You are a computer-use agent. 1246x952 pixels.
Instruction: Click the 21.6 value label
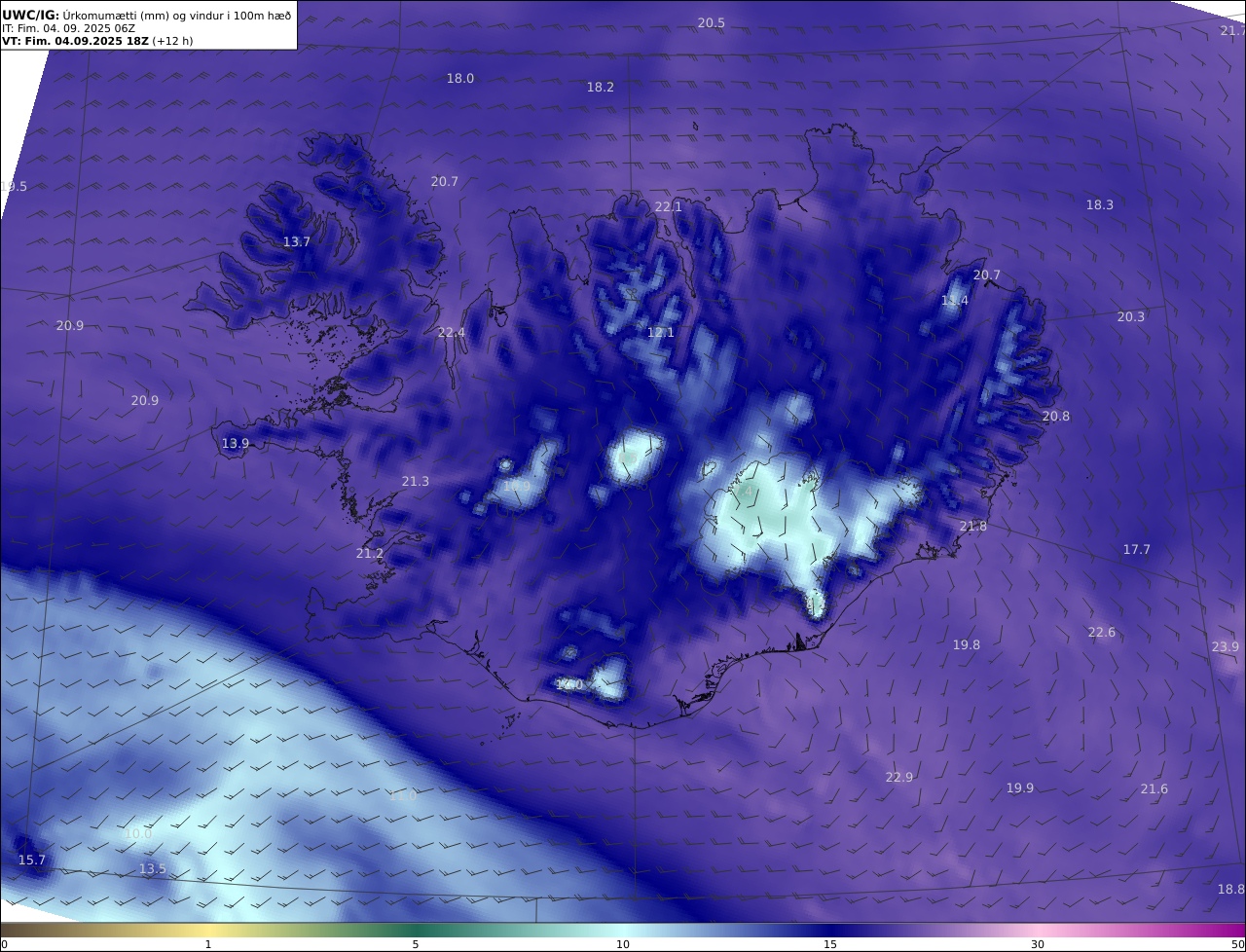[1154, 788]
